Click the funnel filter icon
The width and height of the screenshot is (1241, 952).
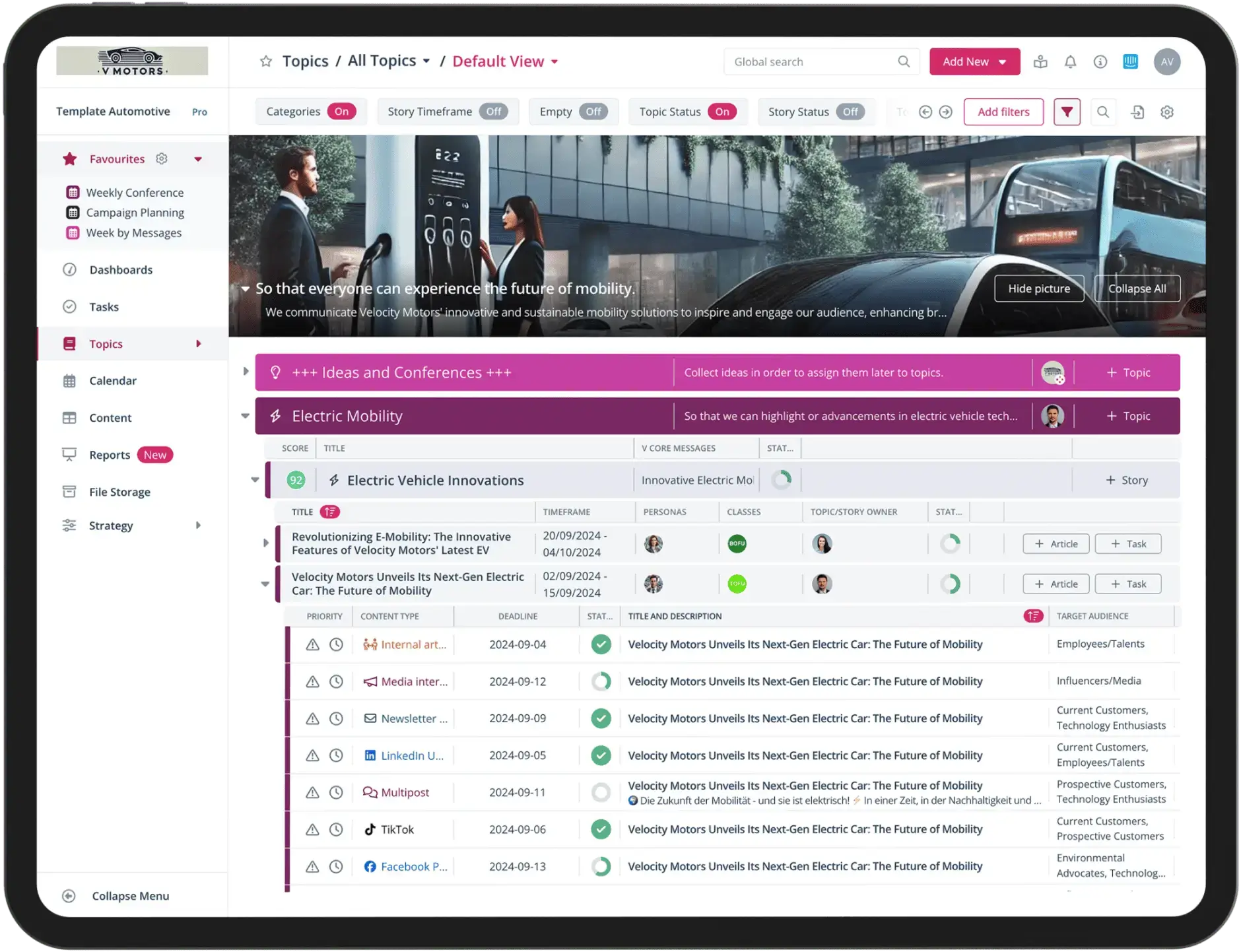(x=1067, y=112)
